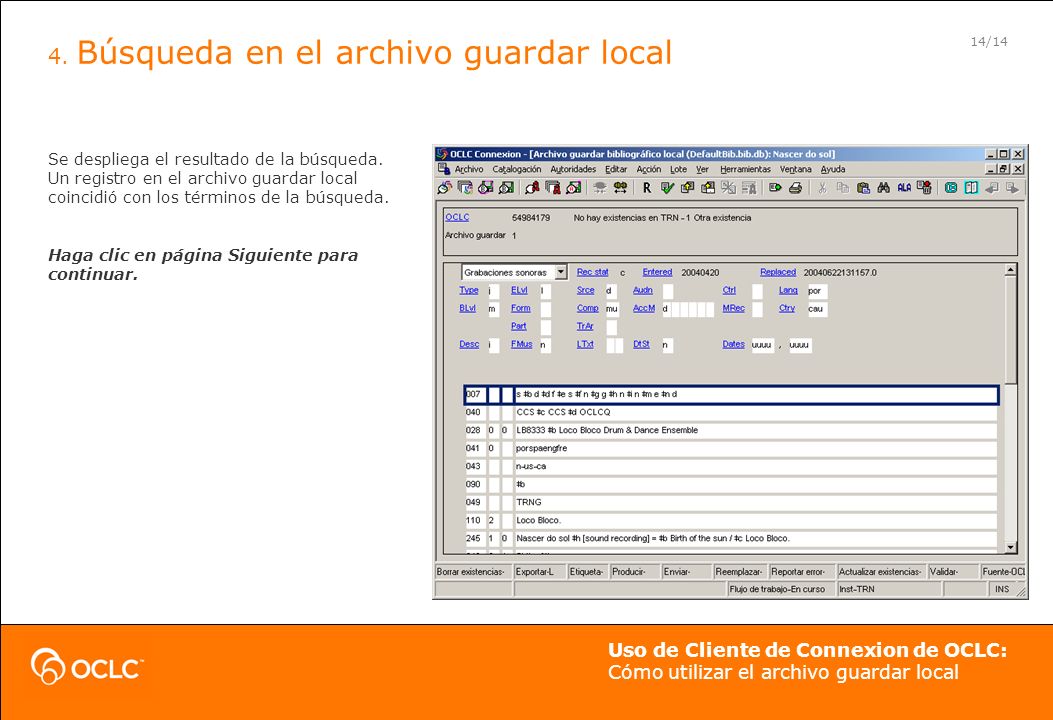Click the gray forward arrow toolbar icon
The image size is (1053, 720).
1013,188
